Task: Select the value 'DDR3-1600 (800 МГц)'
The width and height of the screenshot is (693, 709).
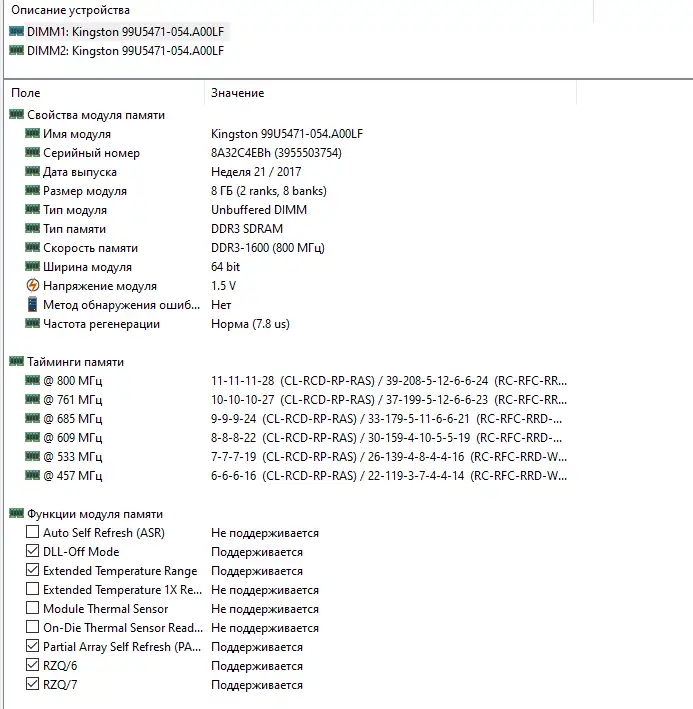Action: click(268, 248)
